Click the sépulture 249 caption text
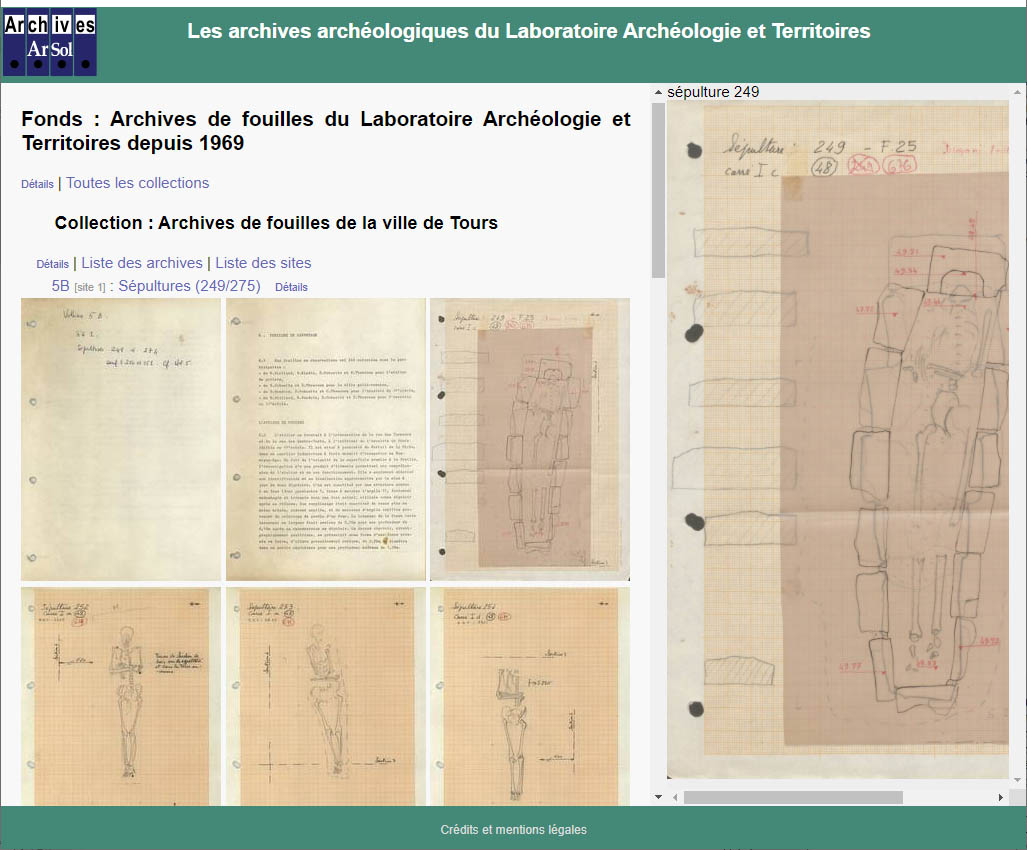 point(713,92)
